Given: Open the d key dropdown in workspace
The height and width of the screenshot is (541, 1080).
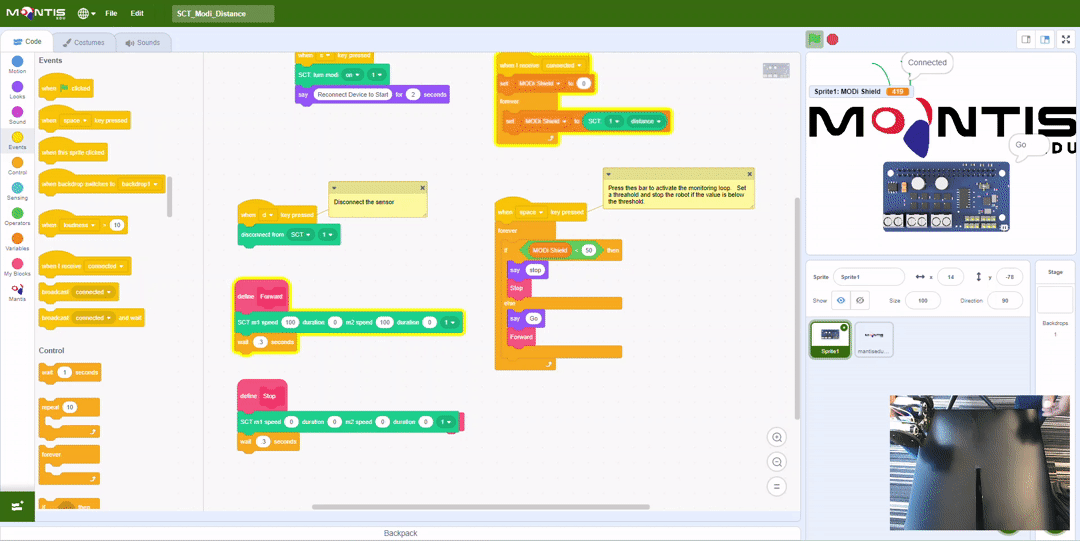Looking at the screenshot, I should (x=267, y=215).
